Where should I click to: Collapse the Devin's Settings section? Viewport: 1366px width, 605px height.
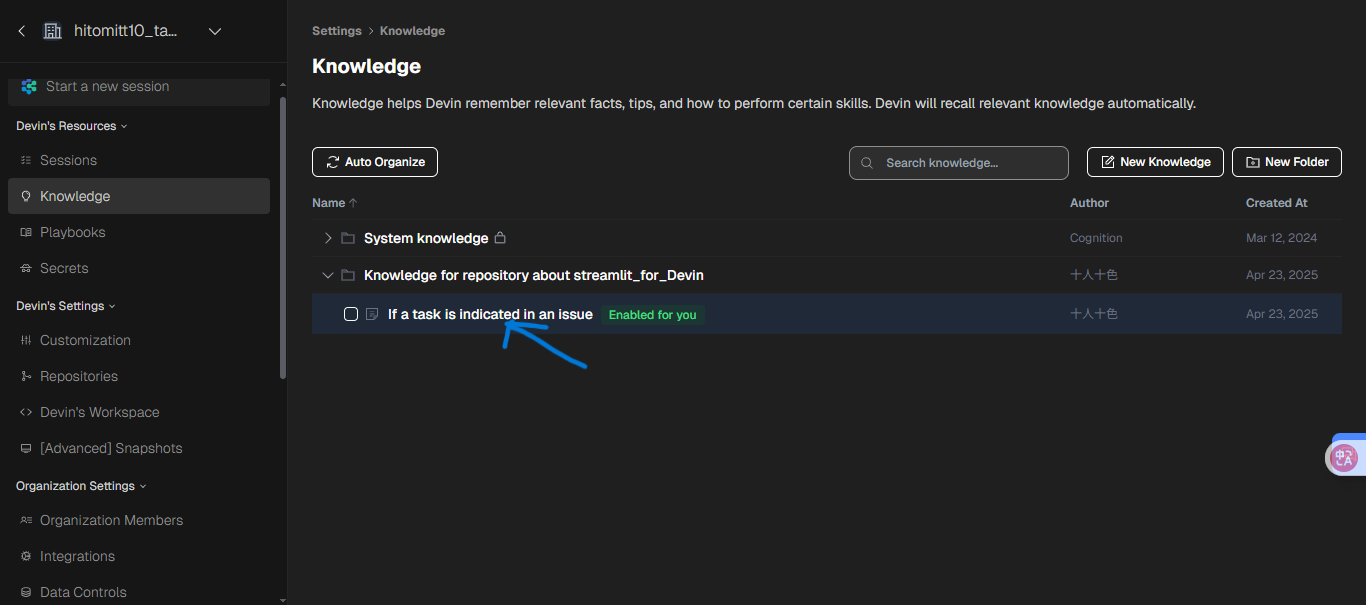pyautogui.click(x=66, y=306)
